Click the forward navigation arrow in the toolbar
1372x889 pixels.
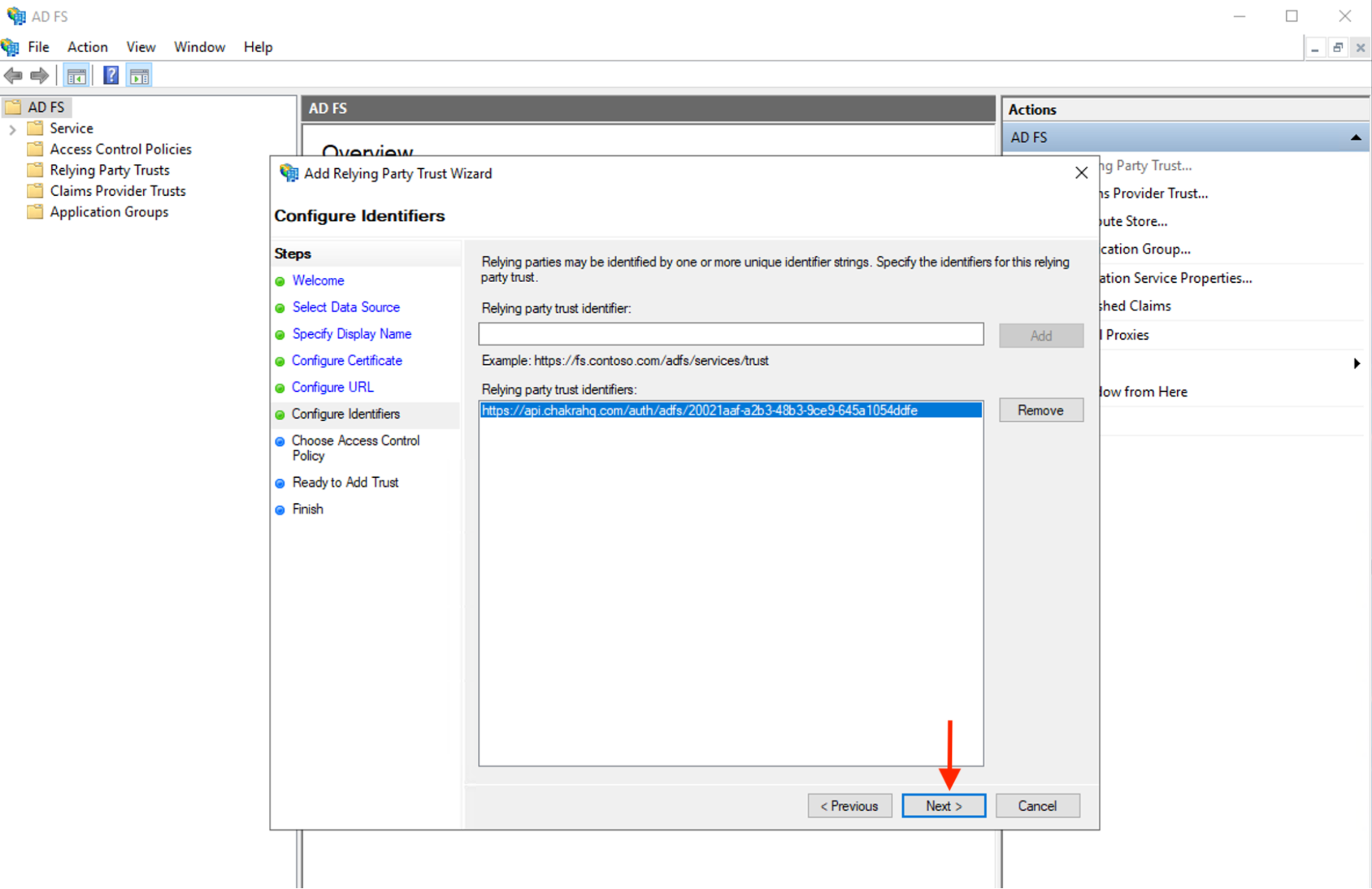click(39, 75)
